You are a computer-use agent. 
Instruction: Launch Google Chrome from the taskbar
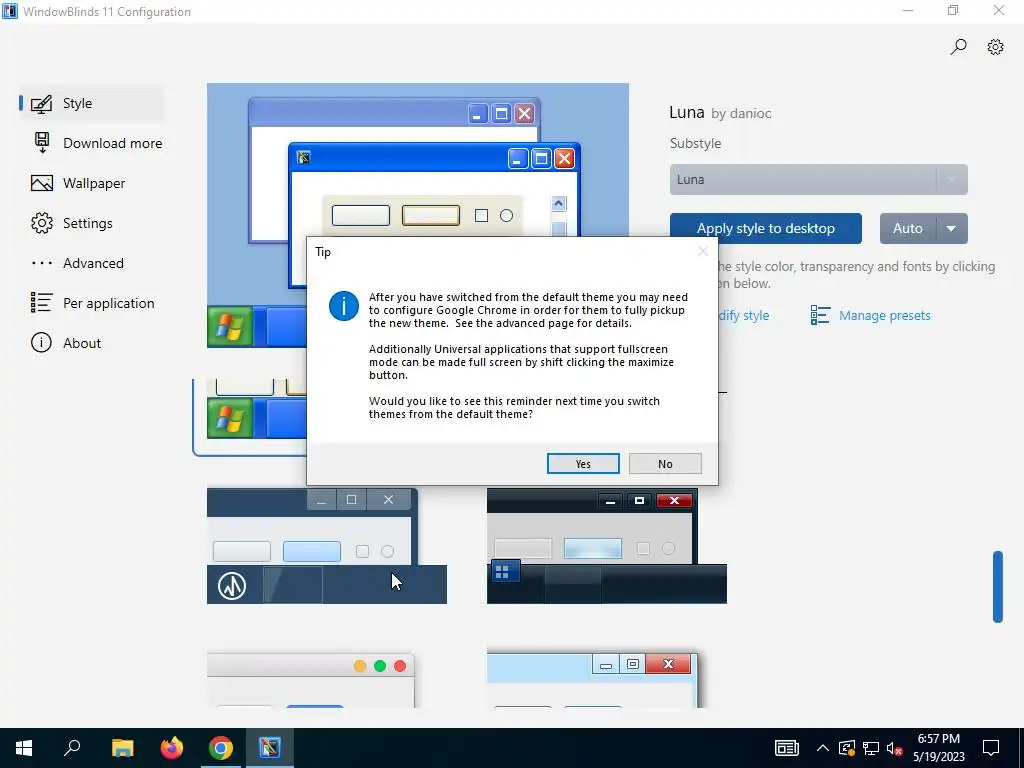[221, 748]
